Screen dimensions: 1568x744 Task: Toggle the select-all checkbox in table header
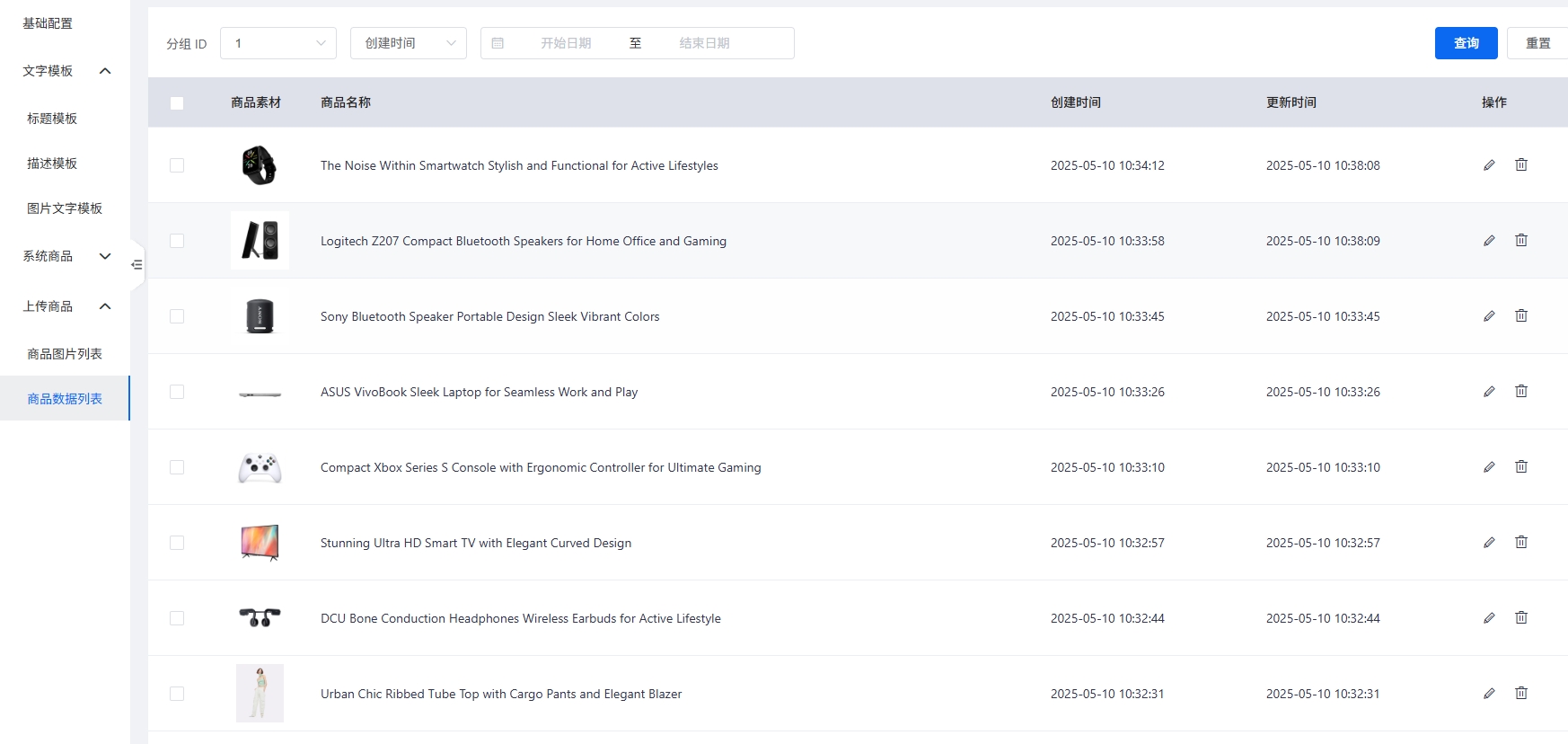[177, 103]
